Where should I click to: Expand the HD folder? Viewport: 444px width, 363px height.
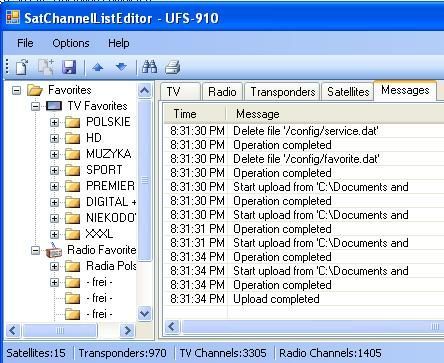[54, 138]
